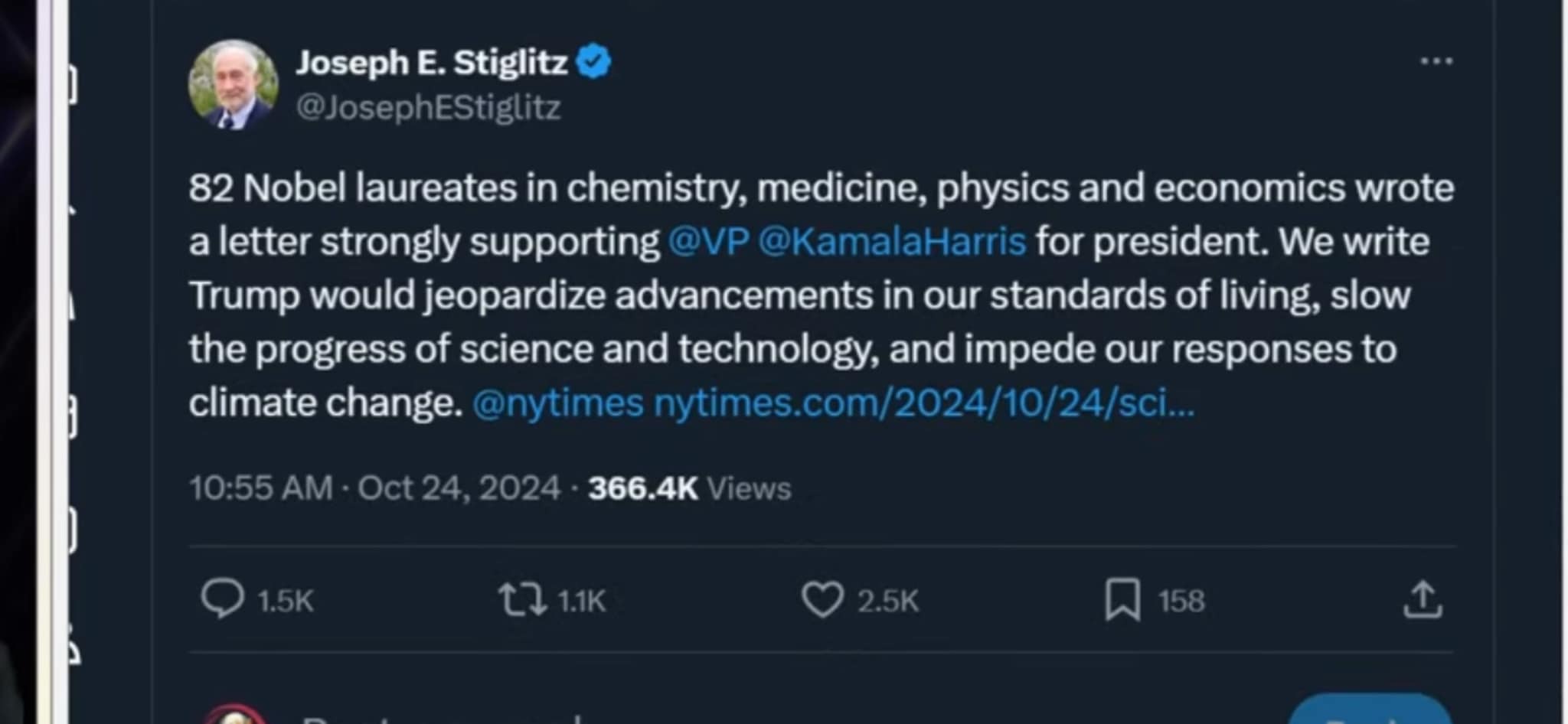This screenshot has height=724, width=1568.
Task: Open the @KamalaHarris mention link
Action: point(892,242)
